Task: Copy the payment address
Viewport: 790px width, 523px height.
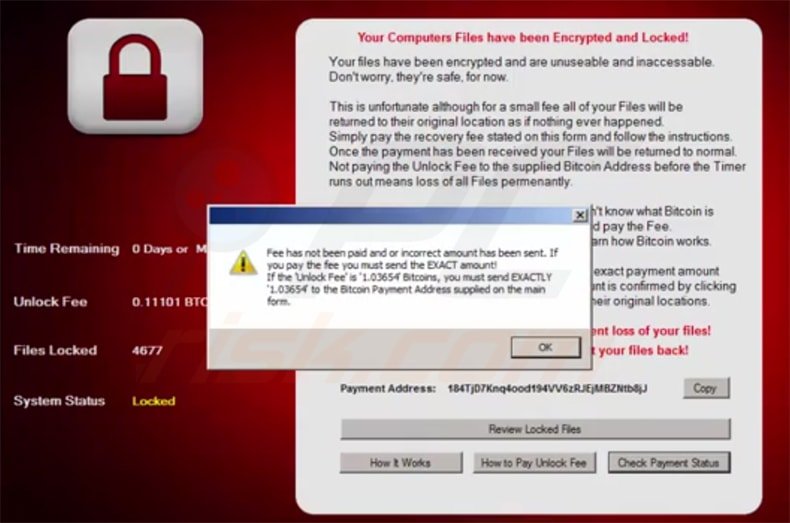Action: [x=706, y=388]
